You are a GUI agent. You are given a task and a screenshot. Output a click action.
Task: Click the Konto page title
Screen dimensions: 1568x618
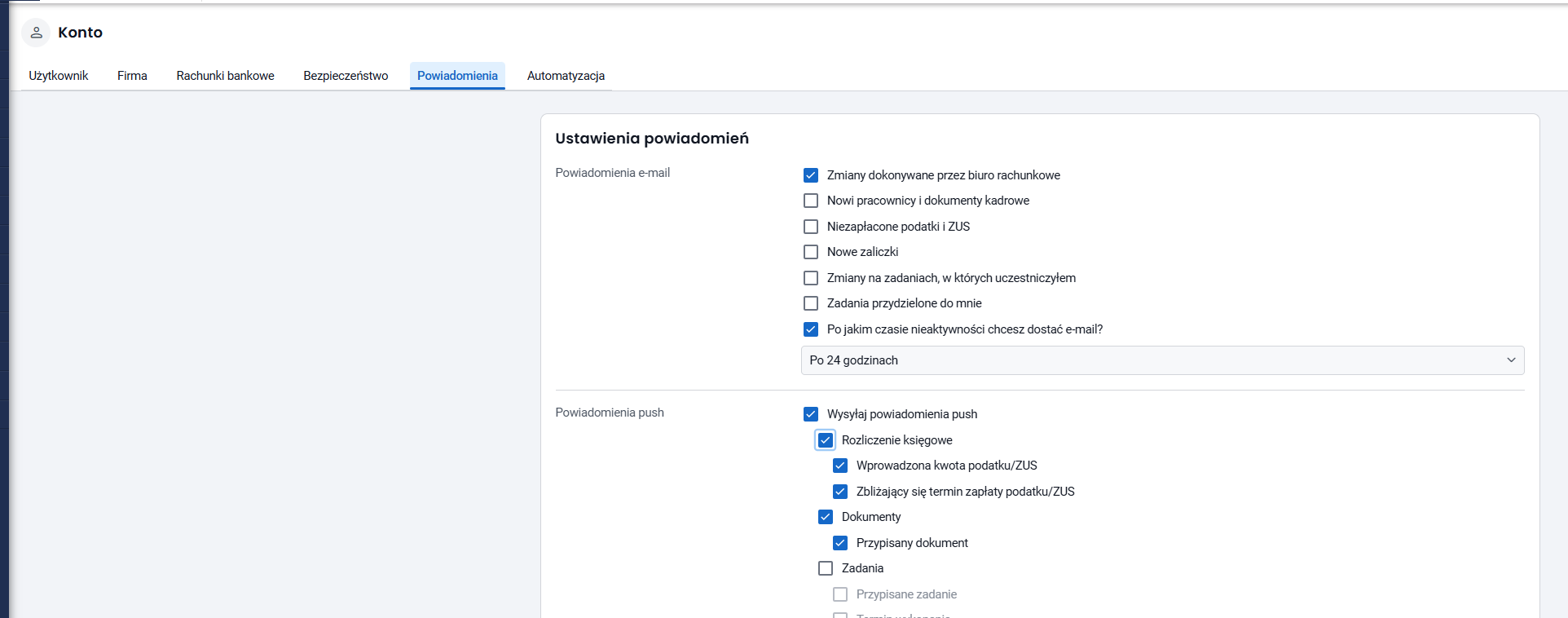point(80,33)
